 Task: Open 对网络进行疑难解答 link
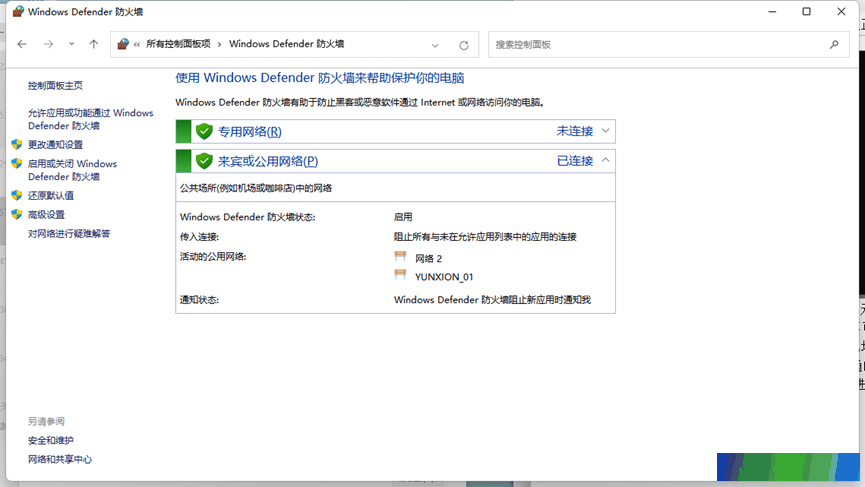point(69,234)
